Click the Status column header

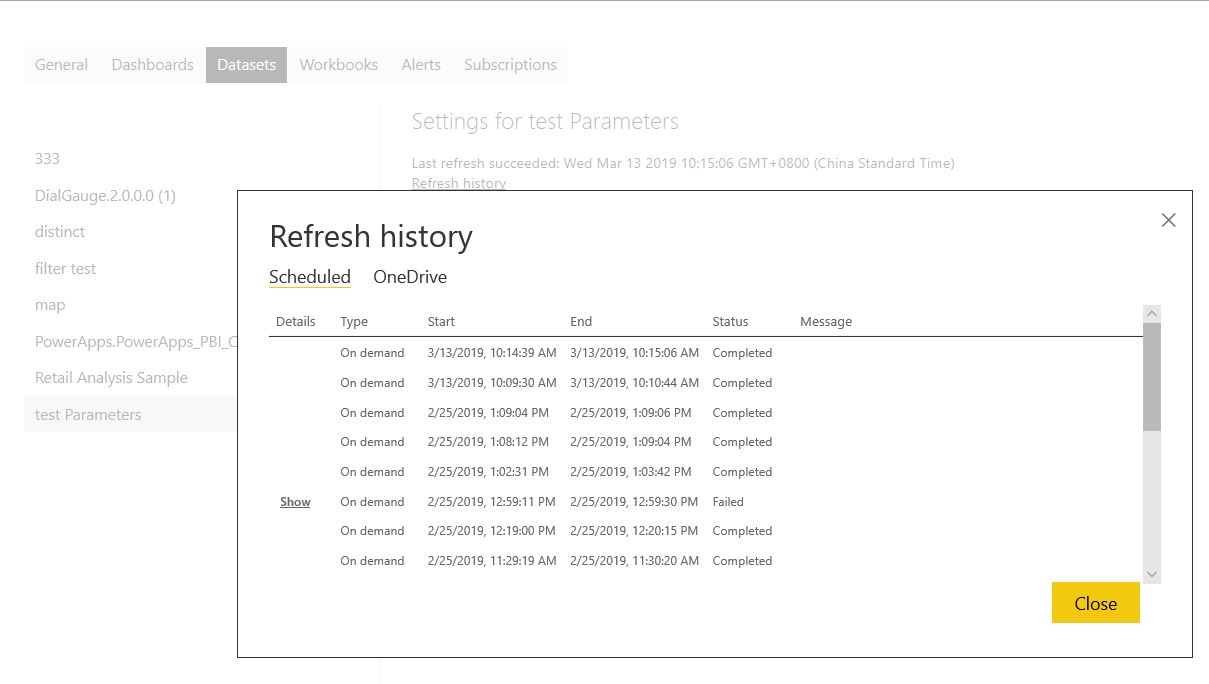730,321
